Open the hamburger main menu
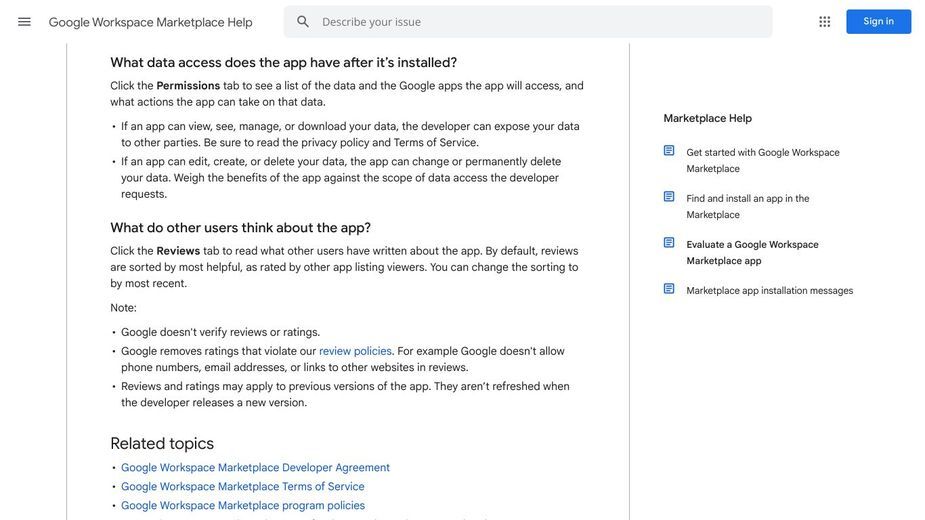The height and width of the screenshot is (520, 925). 24,22
